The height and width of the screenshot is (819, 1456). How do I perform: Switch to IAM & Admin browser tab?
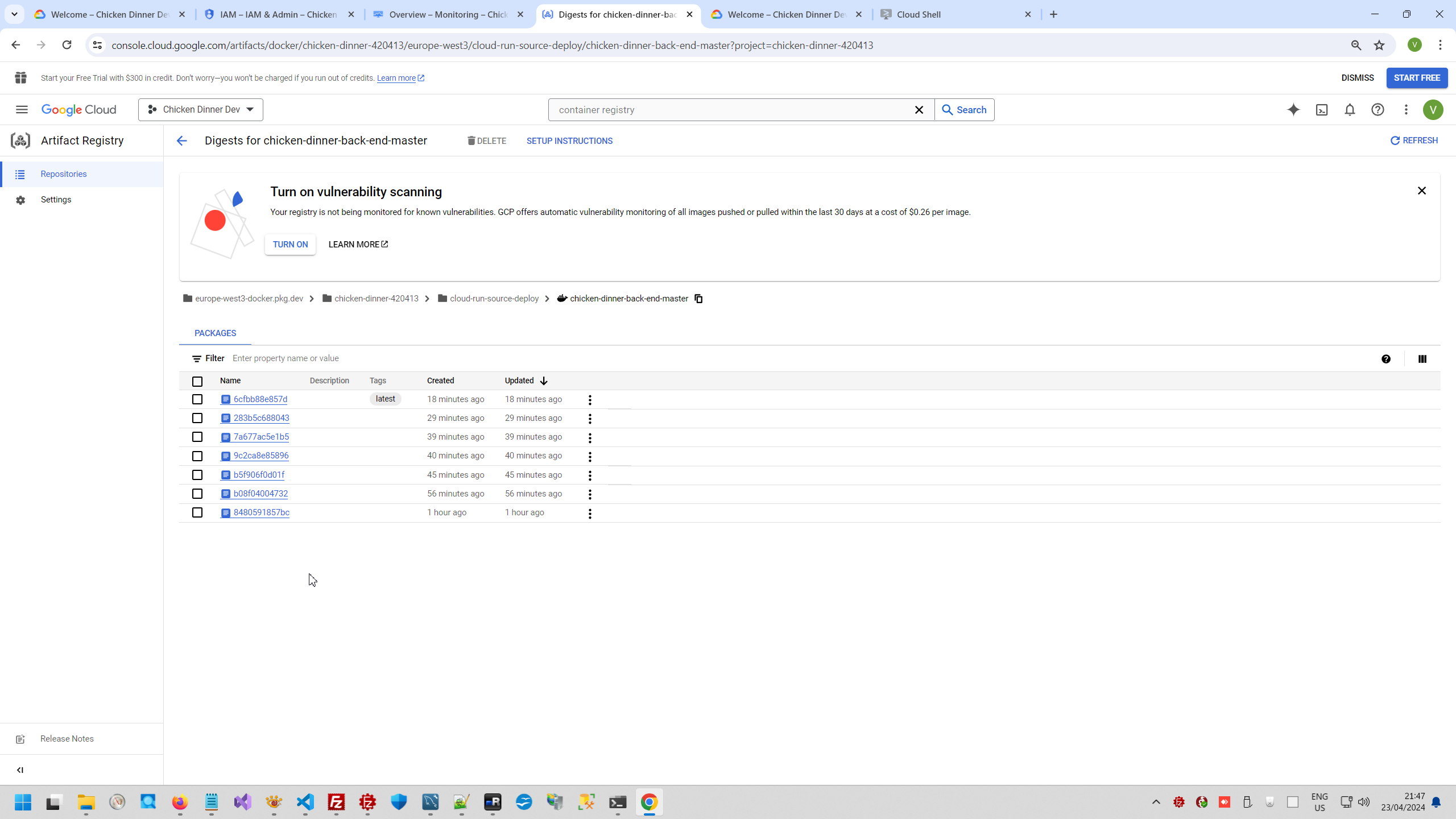pos(279,15)
